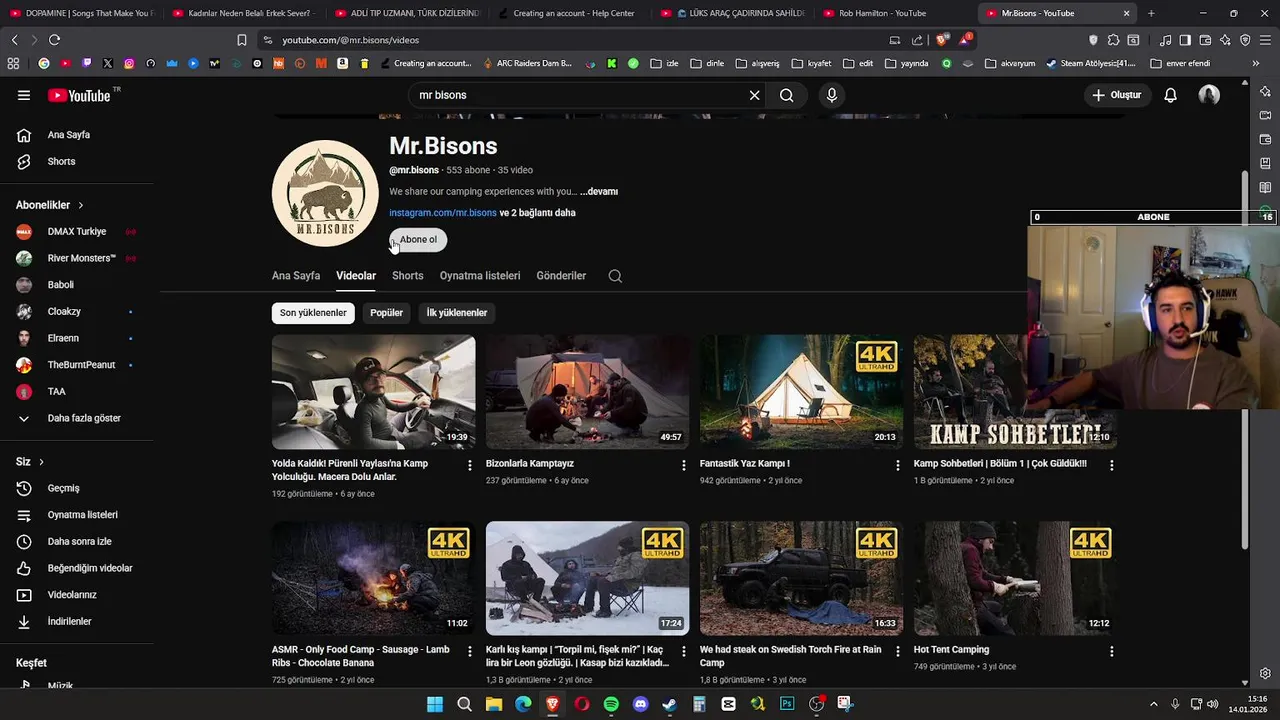Screen dimensions: 1280x720
Task: Open the Windows Start menu
Action: pos(435,704)
